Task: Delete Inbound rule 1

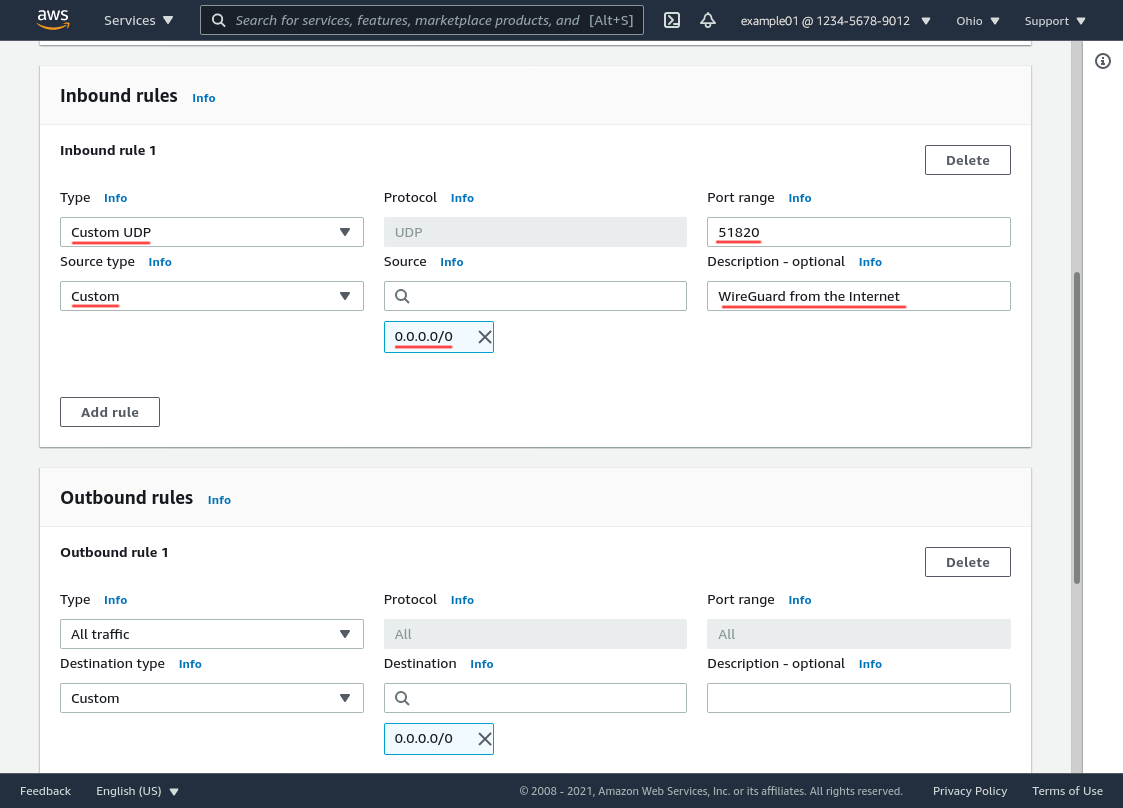Action: click(968, 160)
